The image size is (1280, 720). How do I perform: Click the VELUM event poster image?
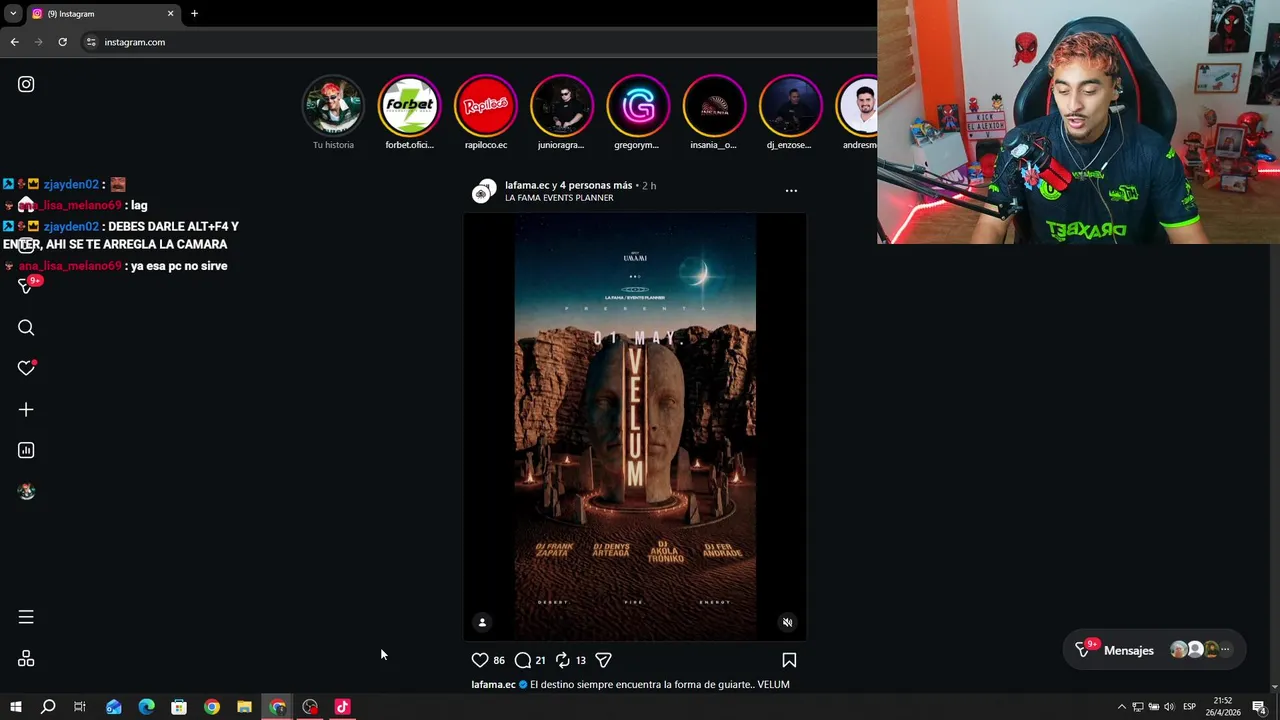coord(635,426)
